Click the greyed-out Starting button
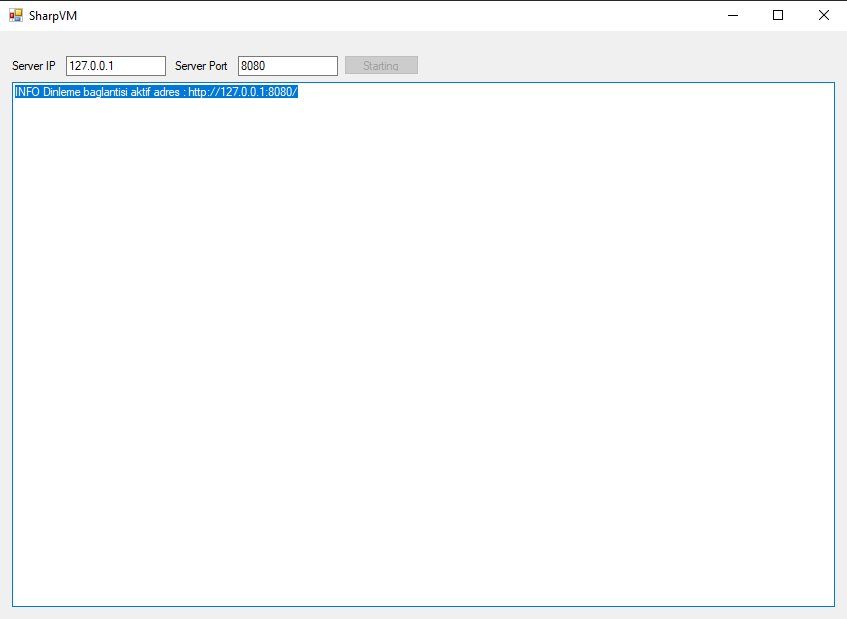Viewport: 847px width, 619px height. 381,65
